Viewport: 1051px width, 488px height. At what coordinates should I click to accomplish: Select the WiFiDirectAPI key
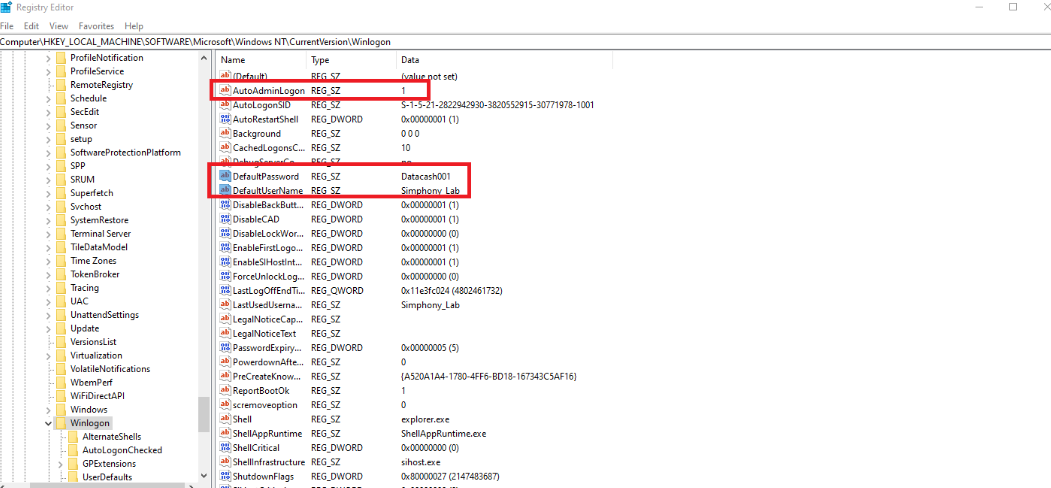[97, 395]
